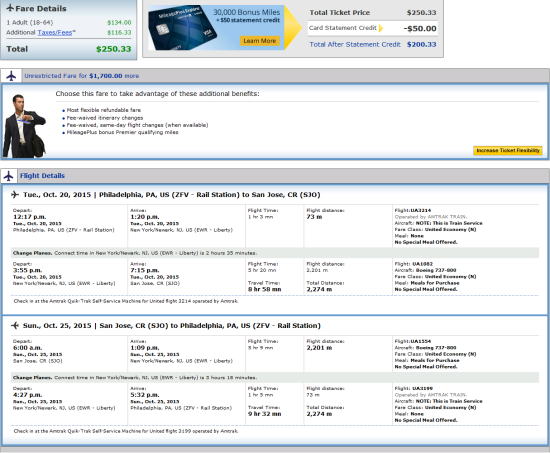
Task: Click flight number UA1082
Action: click(423, 264)
